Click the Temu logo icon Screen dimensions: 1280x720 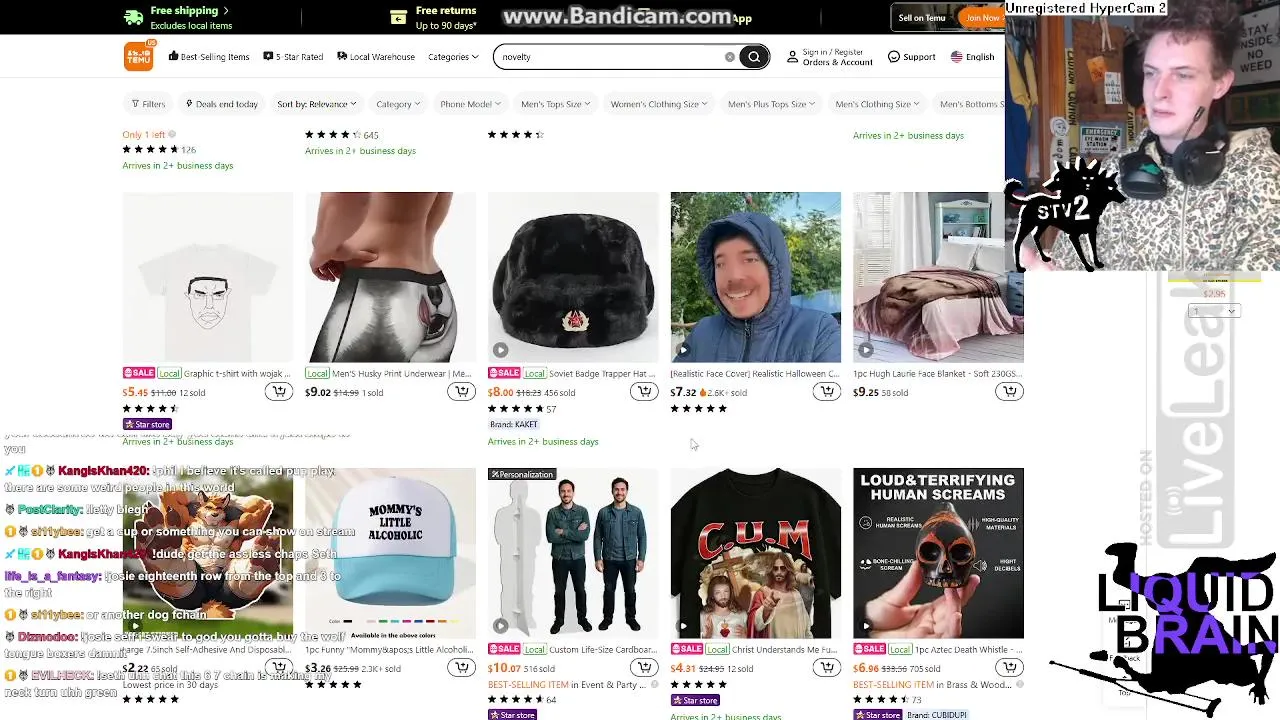139,56
